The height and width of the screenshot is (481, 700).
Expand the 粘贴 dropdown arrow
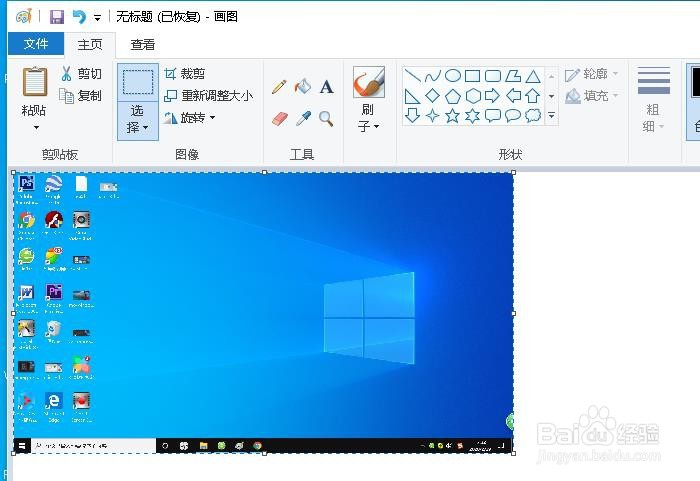coord(36,127)
